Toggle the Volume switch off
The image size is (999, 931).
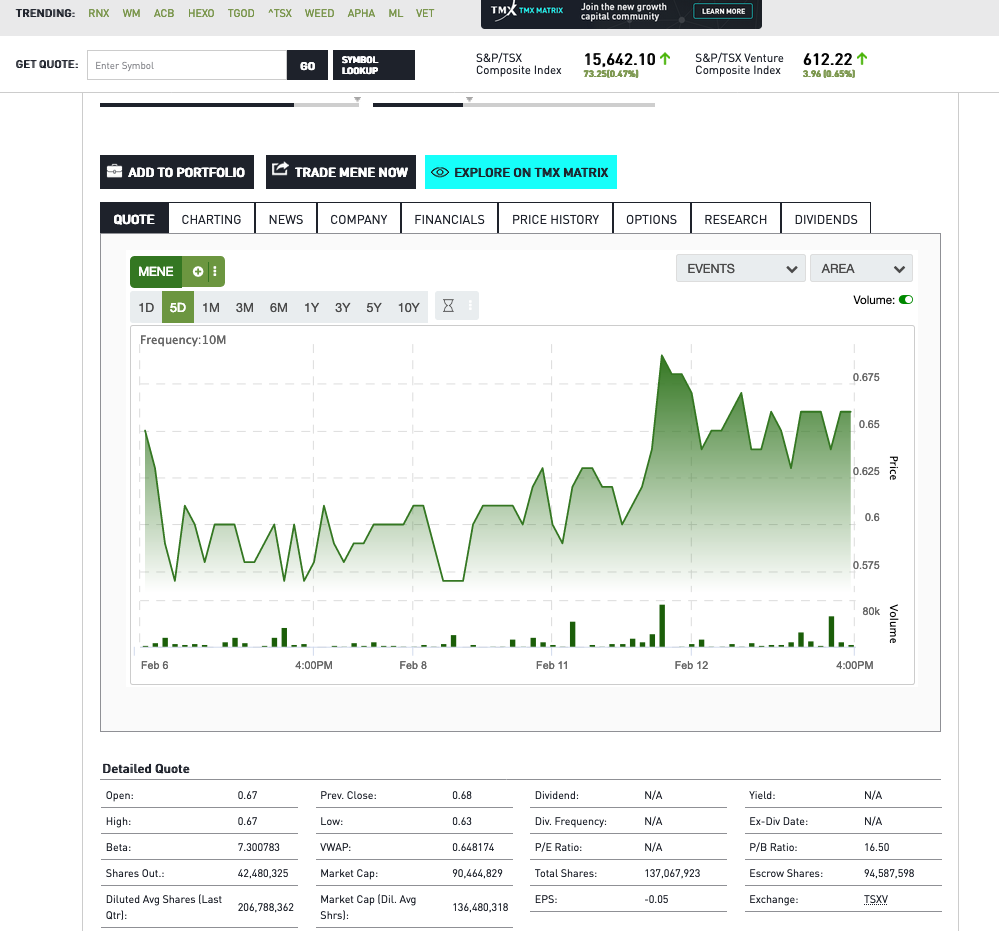[x=906, y=300]
